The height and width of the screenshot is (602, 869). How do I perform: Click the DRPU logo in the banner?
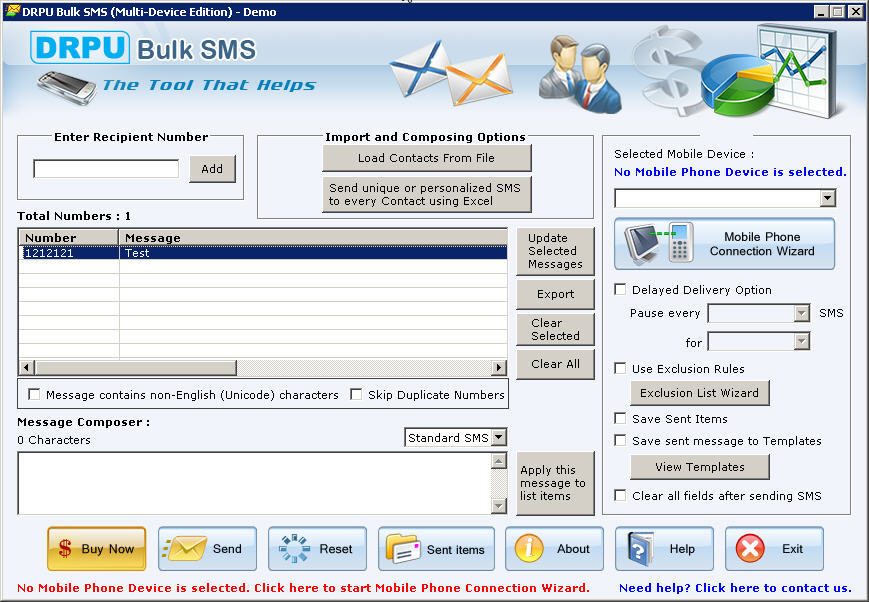pos(80,48)
